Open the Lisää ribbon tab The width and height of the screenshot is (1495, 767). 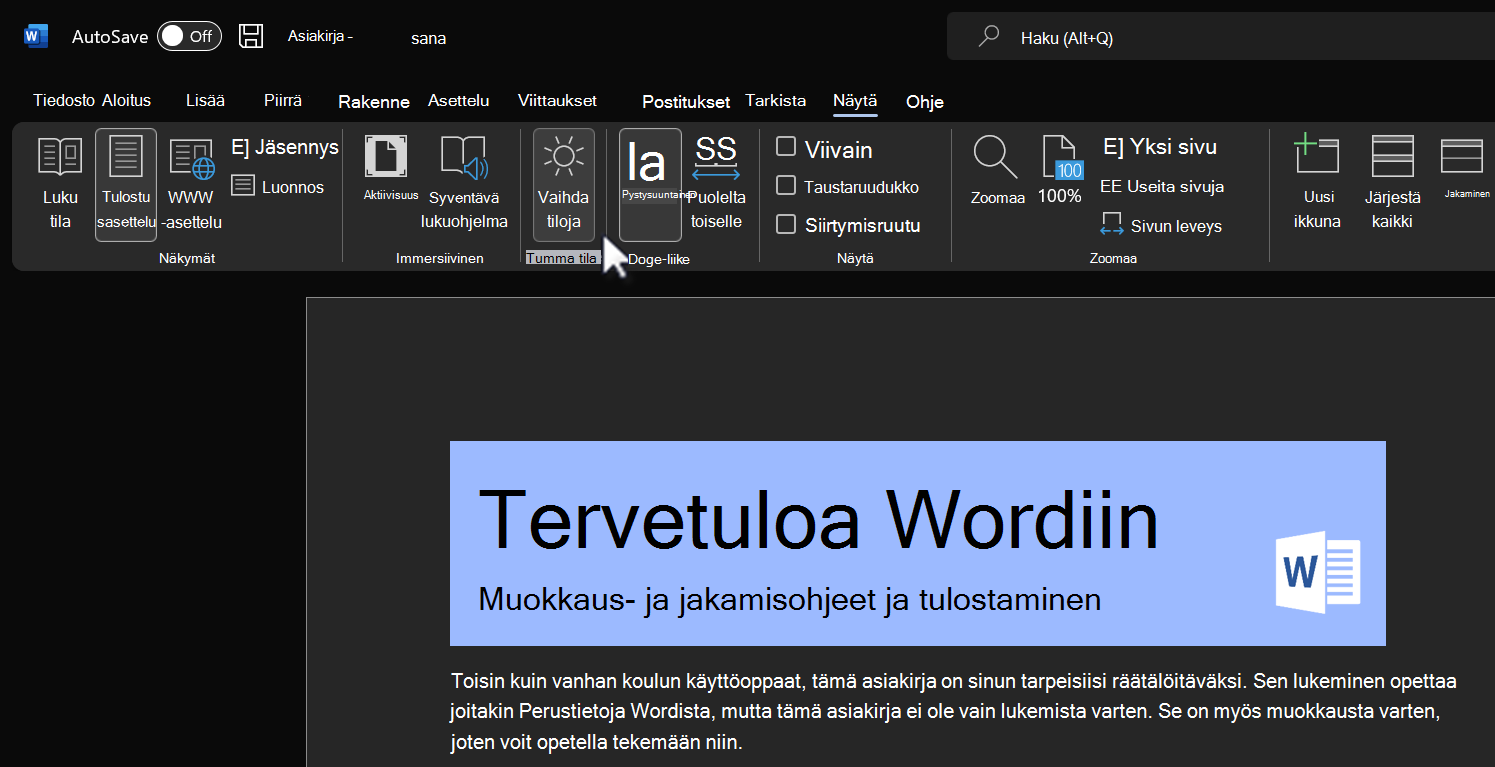(x=205, y=100)
